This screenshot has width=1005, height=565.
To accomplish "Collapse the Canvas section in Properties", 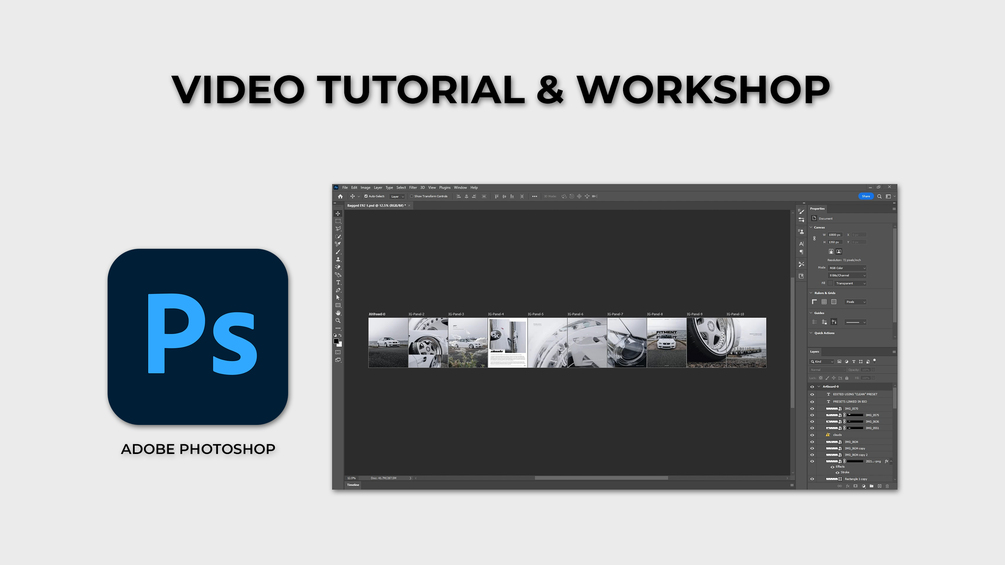I will 811,227.
